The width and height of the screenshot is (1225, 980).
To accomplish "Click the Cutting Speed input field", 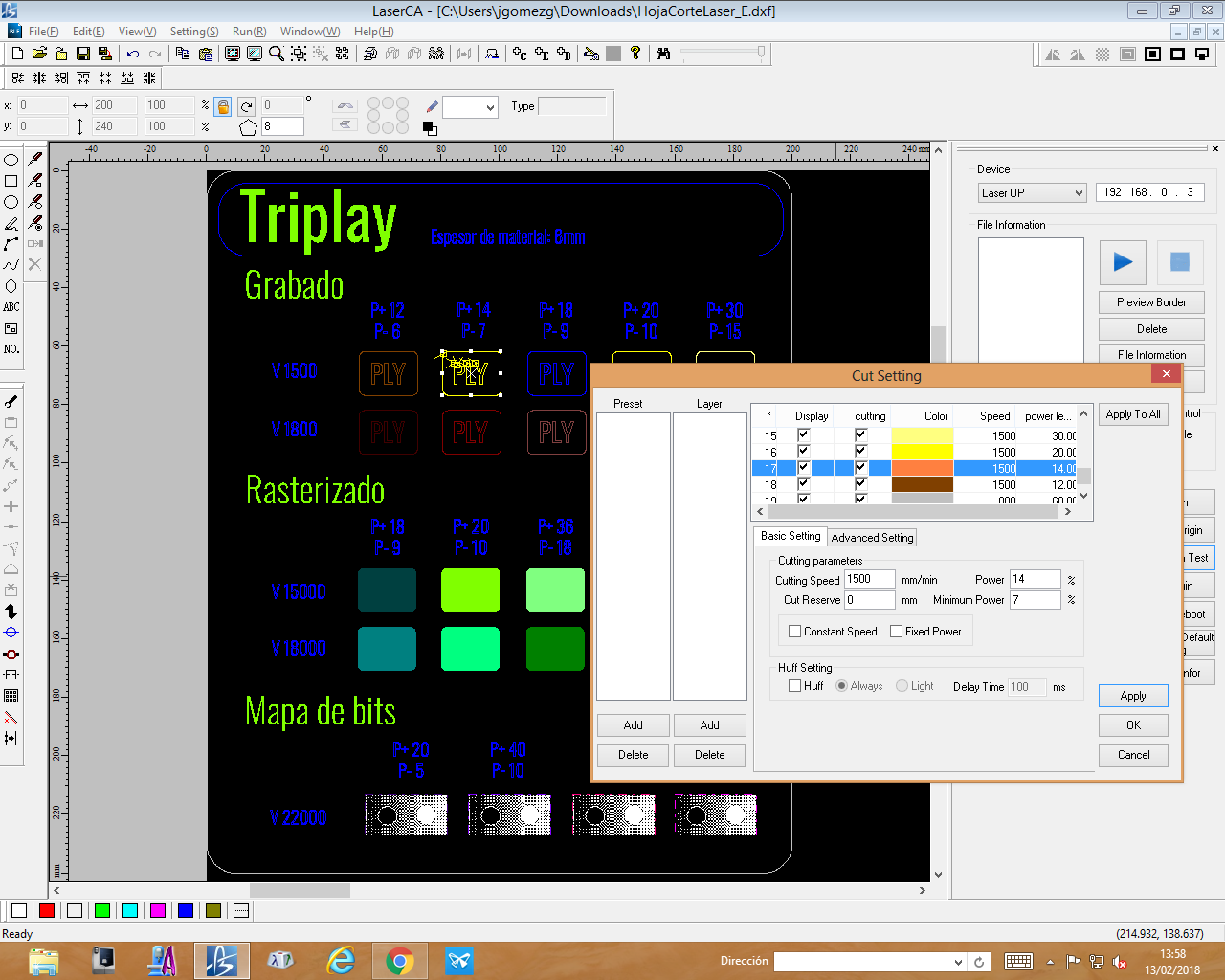I will pyautogui.click(x=869, y=579).
